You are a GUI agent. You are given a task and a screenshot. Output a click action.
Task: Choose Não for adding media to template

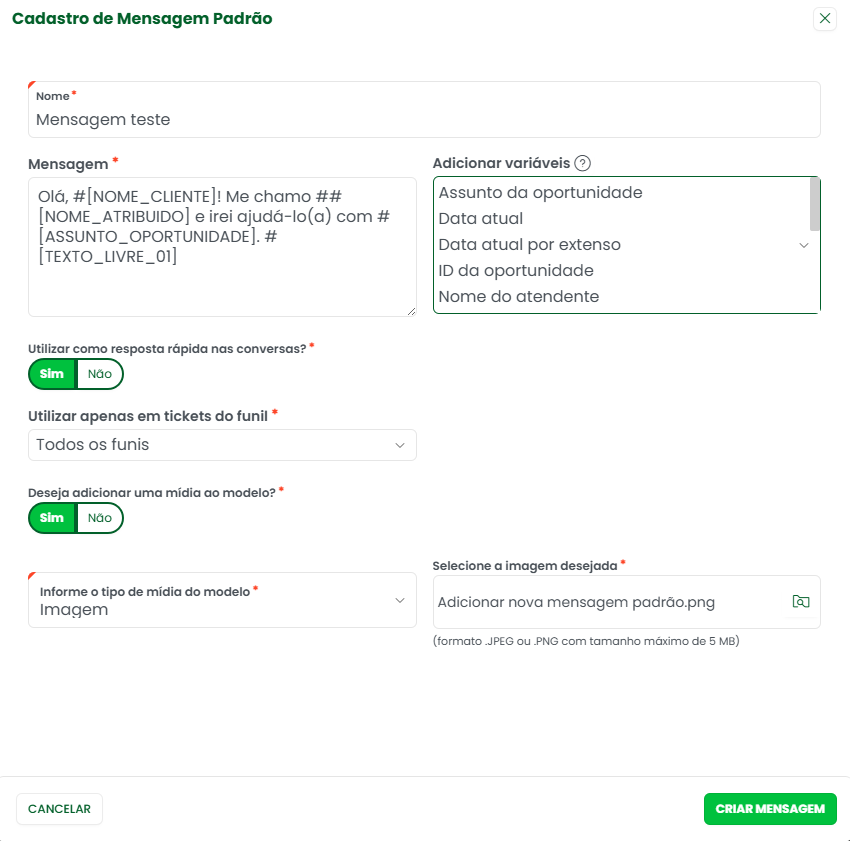pyautogui.click(x=100, y=518)
